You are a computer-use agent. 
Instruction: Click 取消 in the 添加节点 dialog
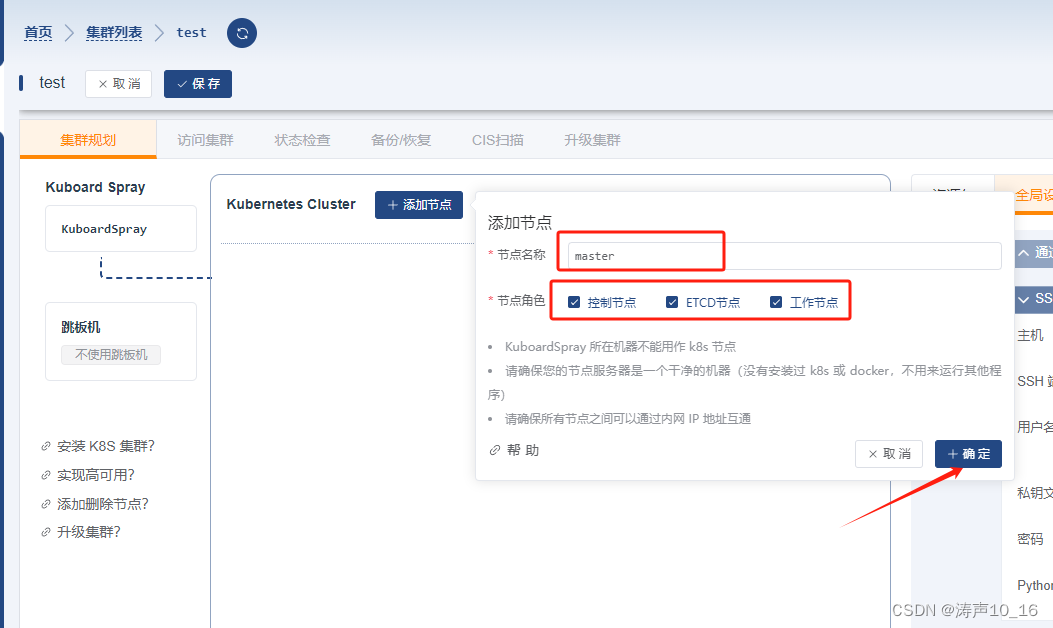889,454
